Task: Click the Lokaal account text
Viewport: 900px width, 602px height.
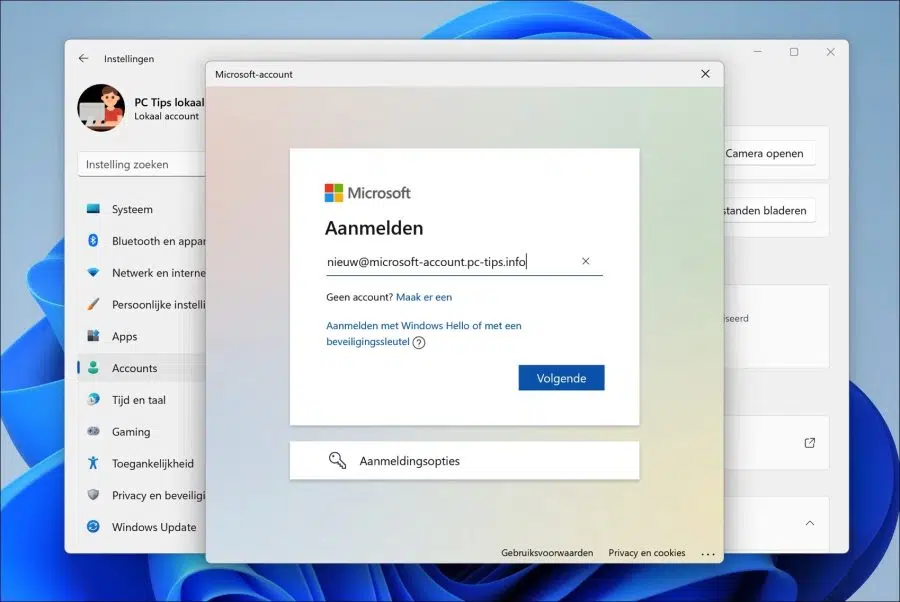Action: 166,116
